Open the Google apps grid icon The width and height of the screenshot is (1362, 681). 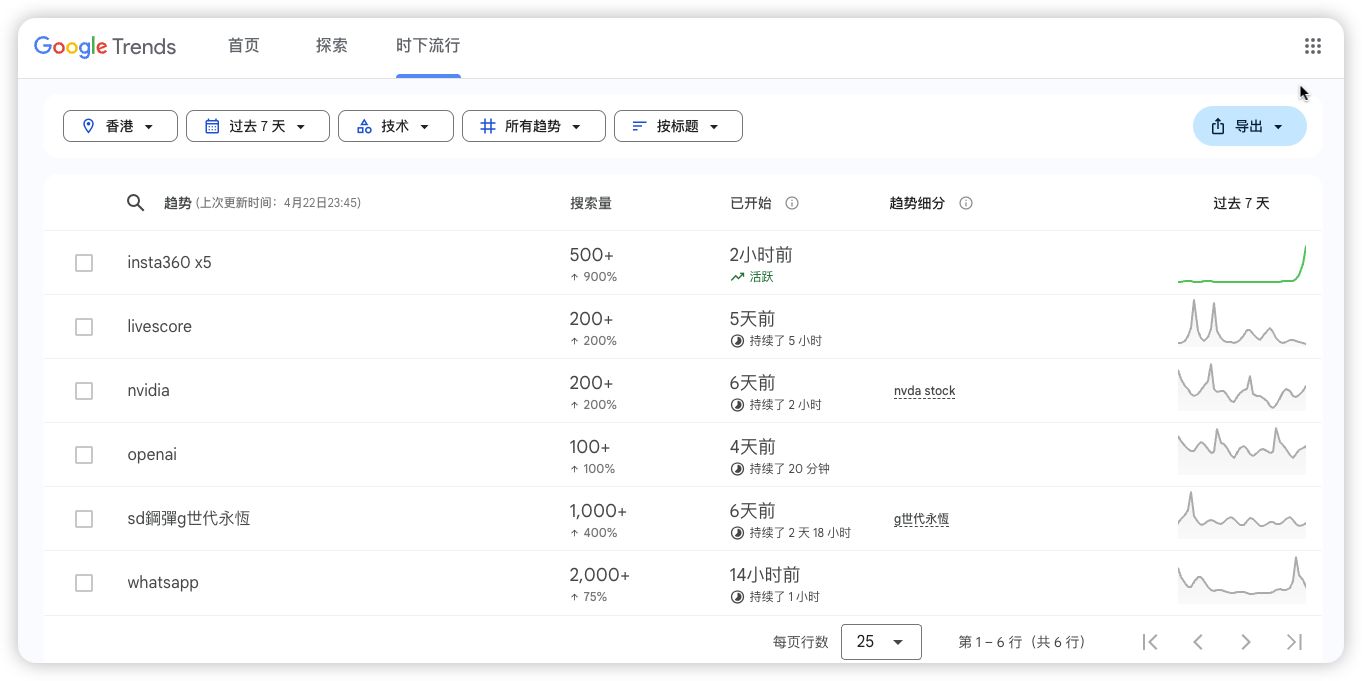pos(1313,46)
